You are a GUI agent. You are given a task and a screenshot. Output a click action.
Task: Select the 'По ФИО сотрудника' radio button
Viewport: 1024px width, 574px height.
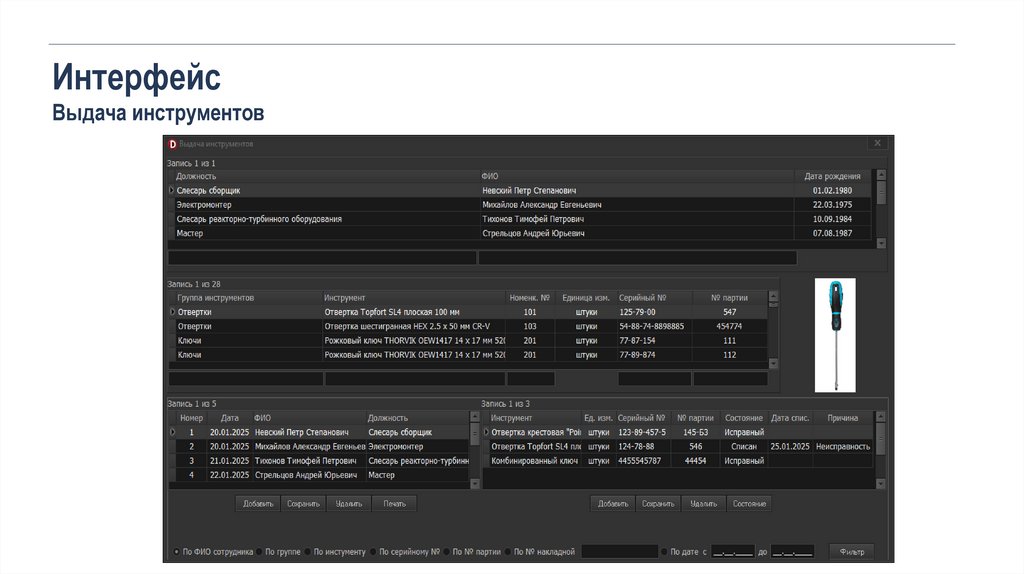tap(176, 551)
